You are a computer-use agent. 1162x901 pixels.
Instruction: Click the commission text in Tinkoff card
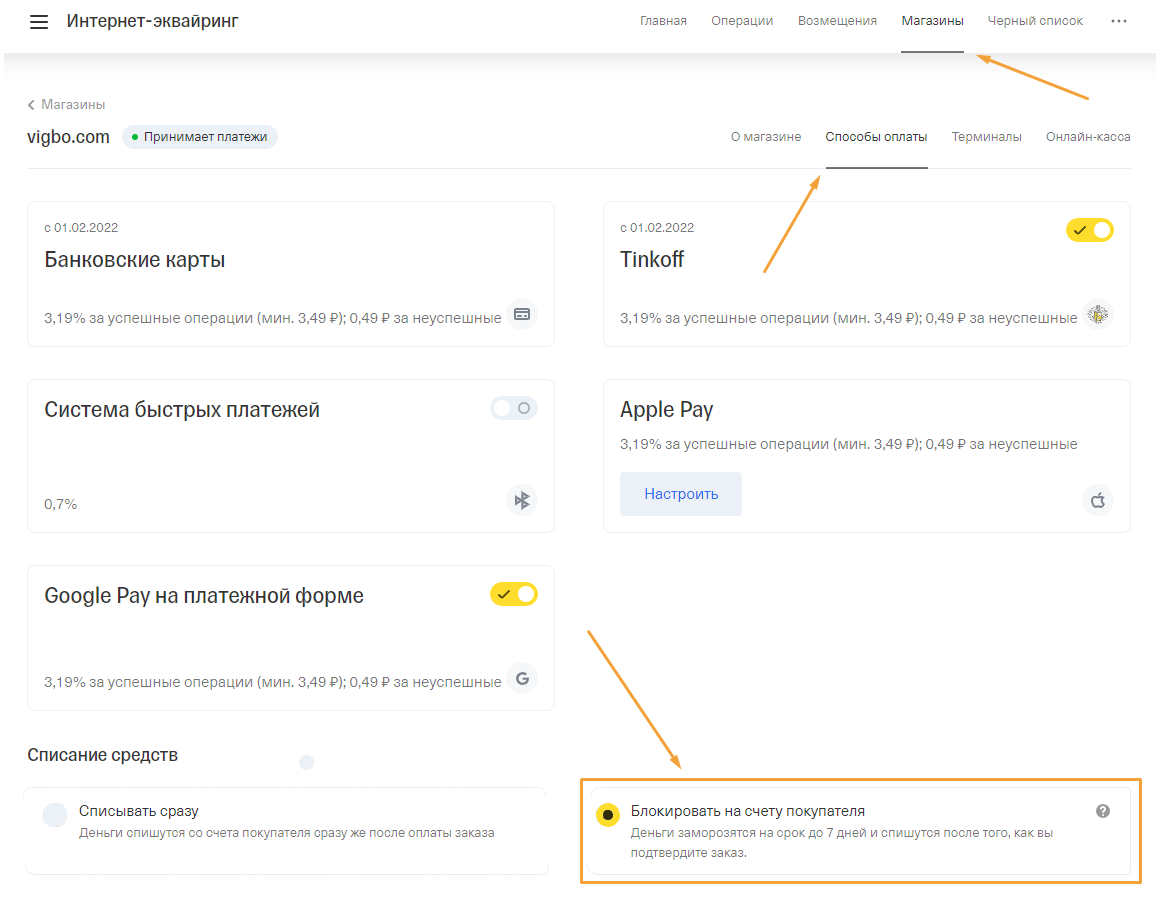(x=849, y=319)
